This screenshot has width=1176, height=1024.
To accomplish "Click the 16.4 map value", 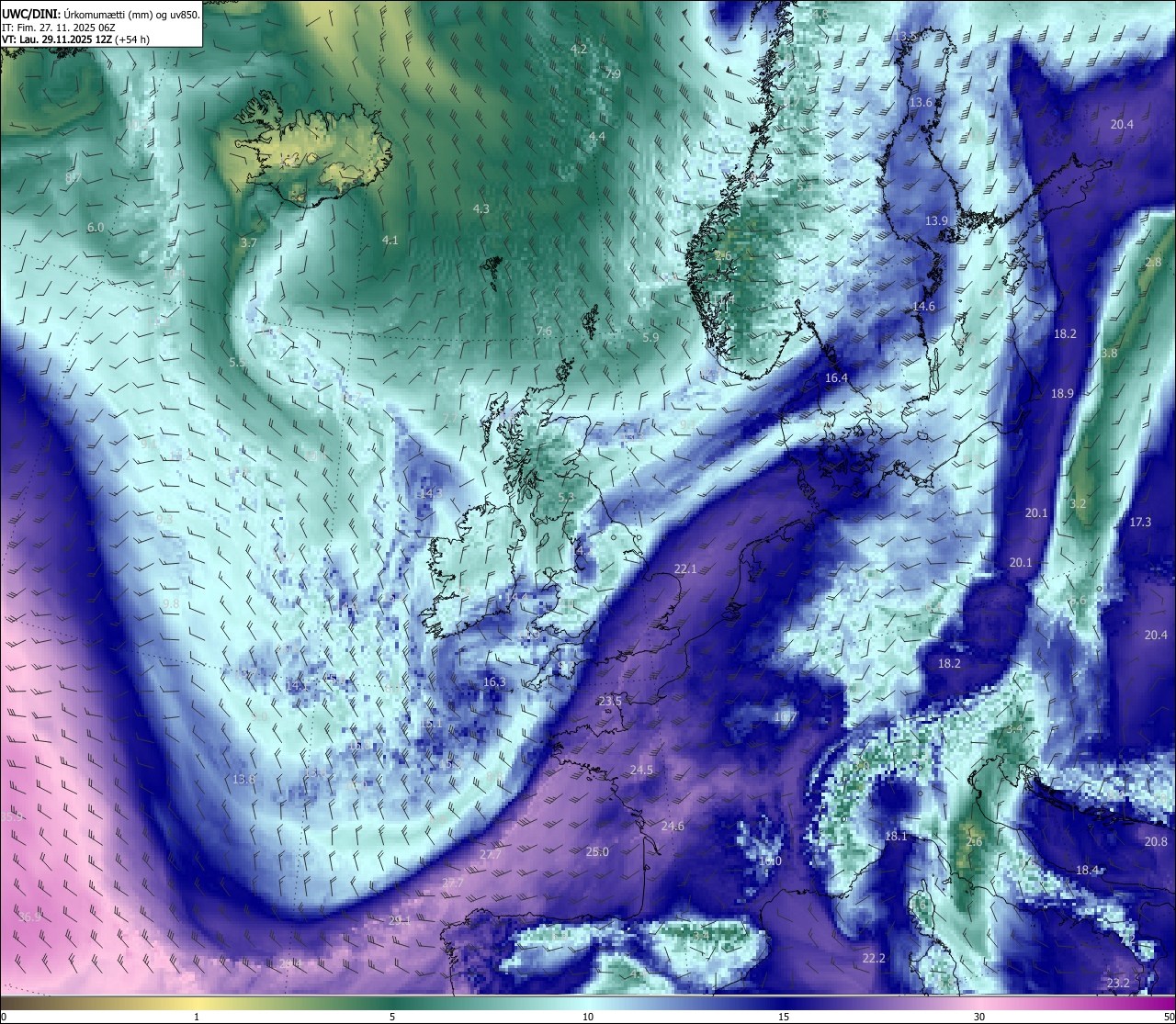I will point(836,378).
